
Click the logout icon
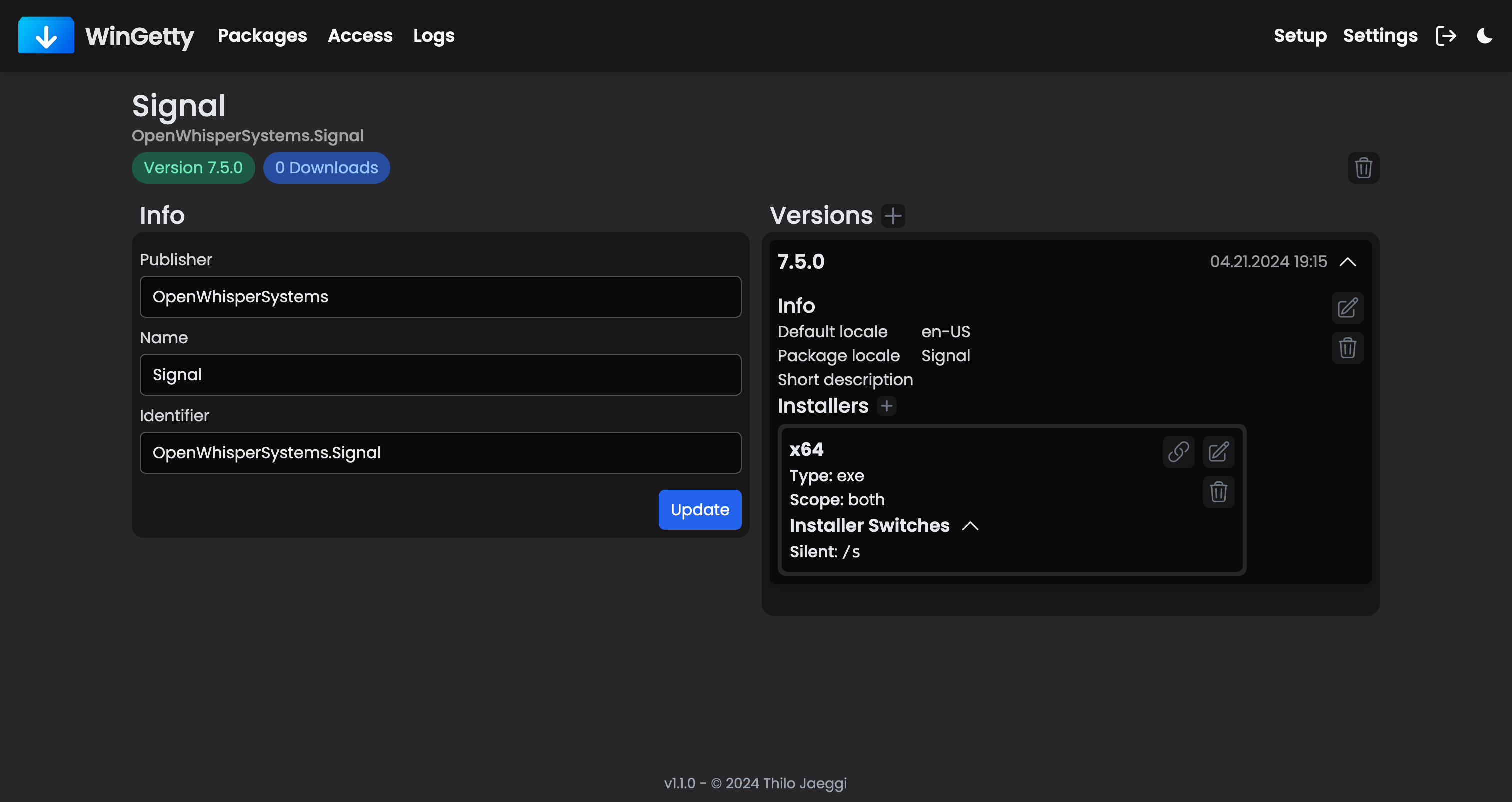coord(1446,36)
